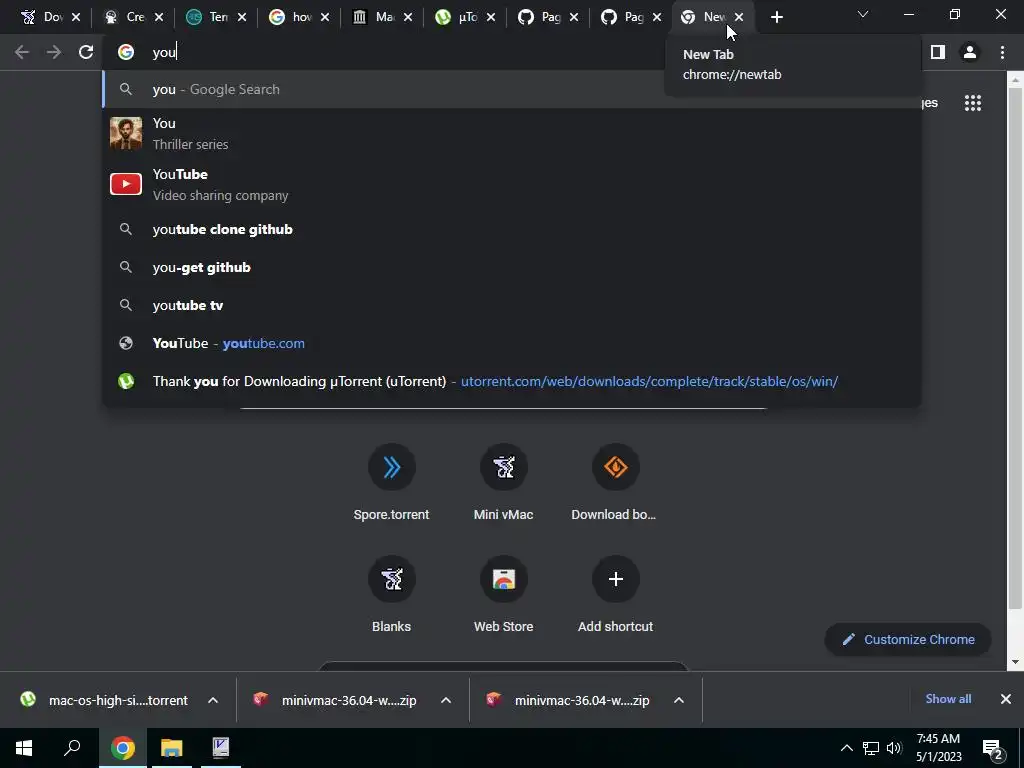The height and width of the screenshot is (768, 1024).
Task: Click the browser Forward arrow
Action: pos(54,52)
